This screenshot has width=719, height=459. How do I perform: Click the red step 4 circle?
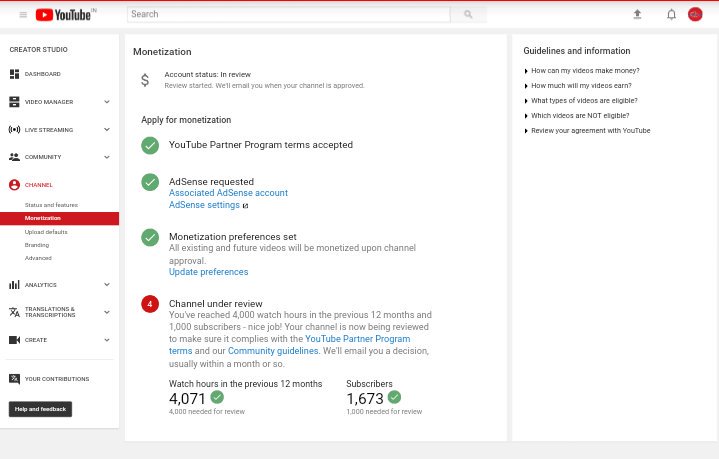(150, 304)
